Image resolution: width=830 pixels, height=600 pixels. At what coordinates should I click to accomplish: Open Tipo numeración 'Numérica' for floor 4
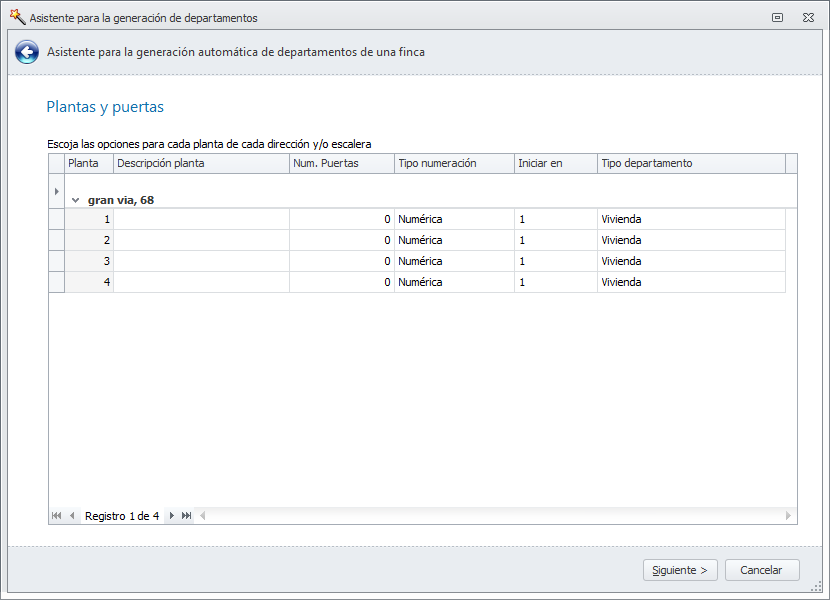click(x=454, y=282)
